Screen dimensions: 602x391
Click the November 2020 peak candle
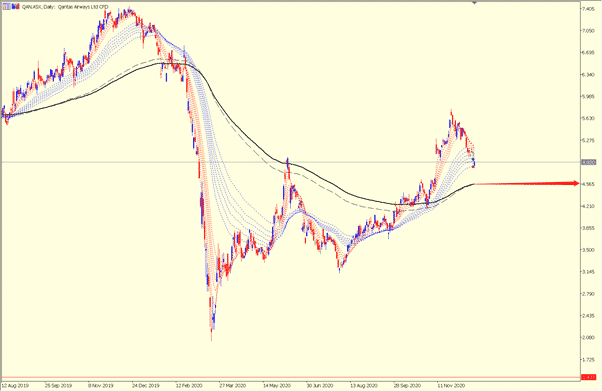[x=451, y=115]
